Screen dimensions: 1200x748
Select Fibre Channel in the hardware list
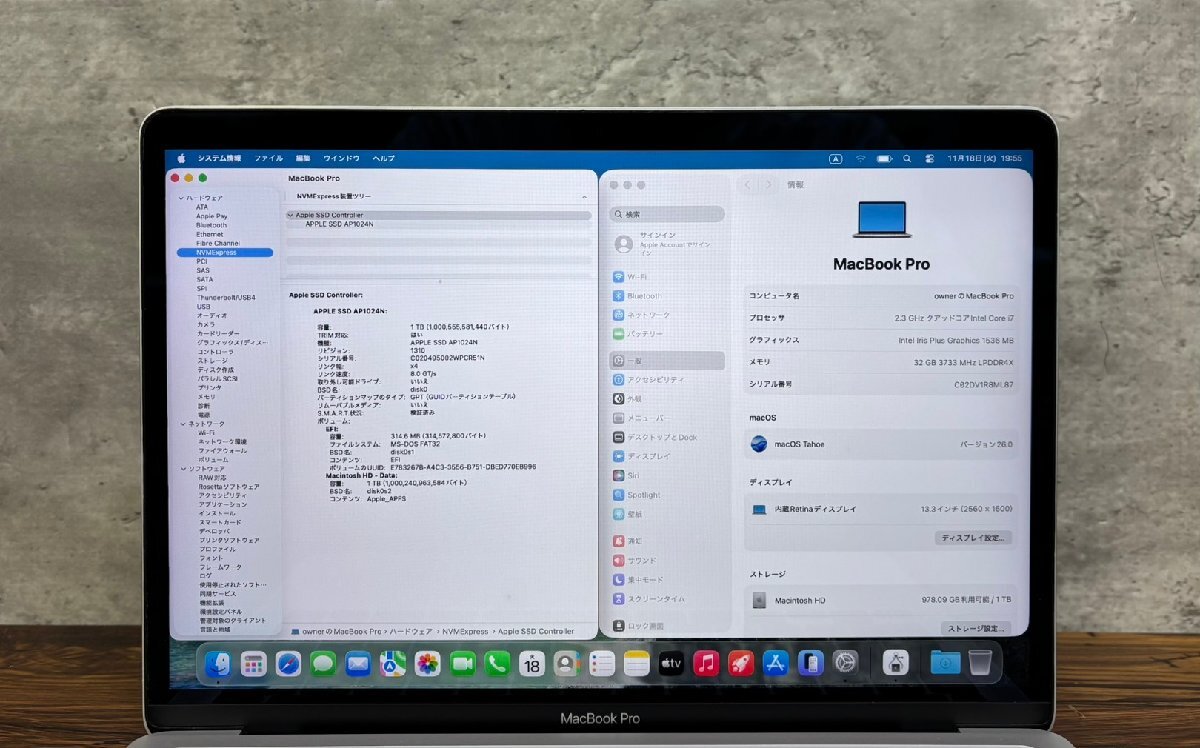point(218,243)
